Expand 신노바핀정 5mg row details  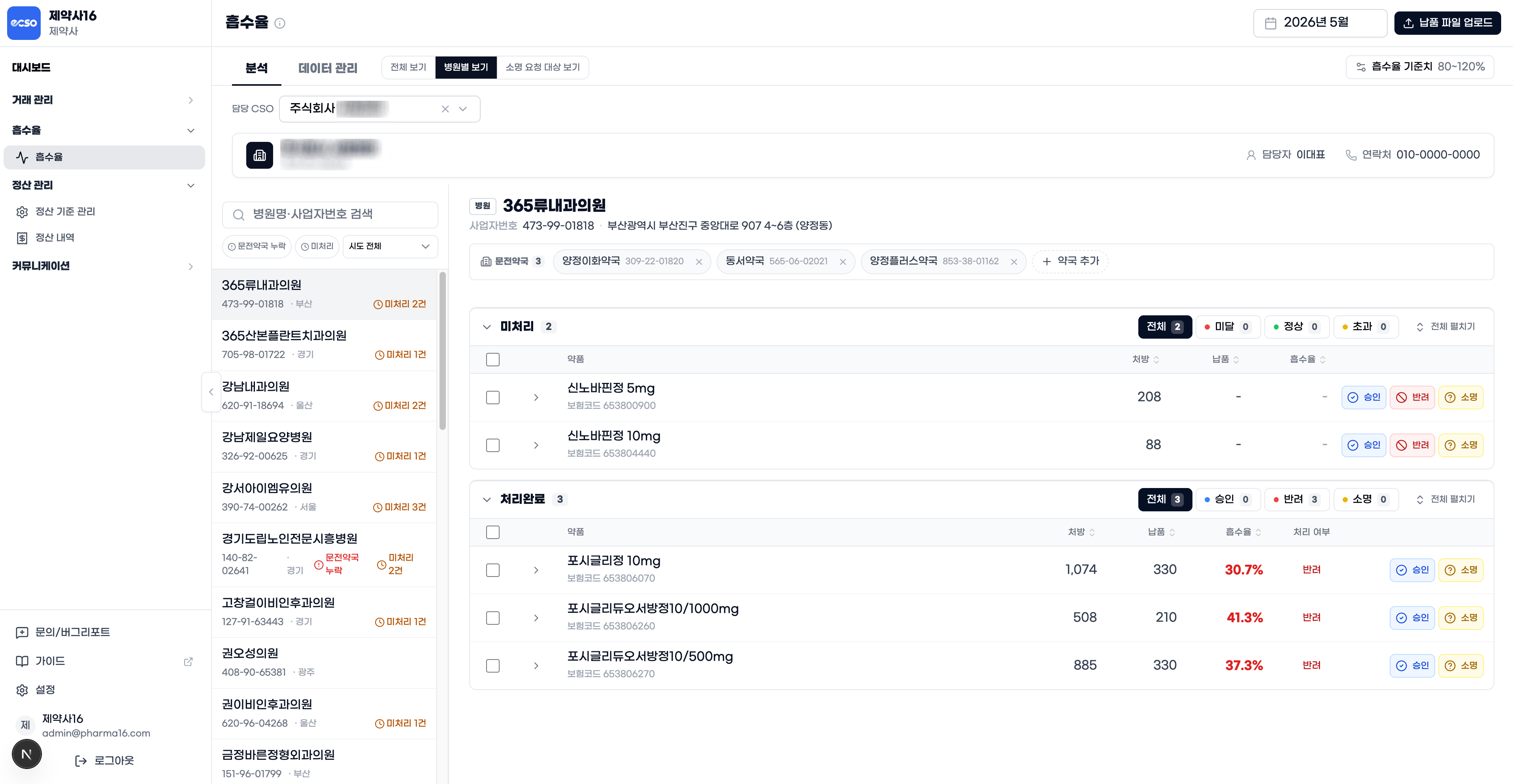[x=536, y=398]
